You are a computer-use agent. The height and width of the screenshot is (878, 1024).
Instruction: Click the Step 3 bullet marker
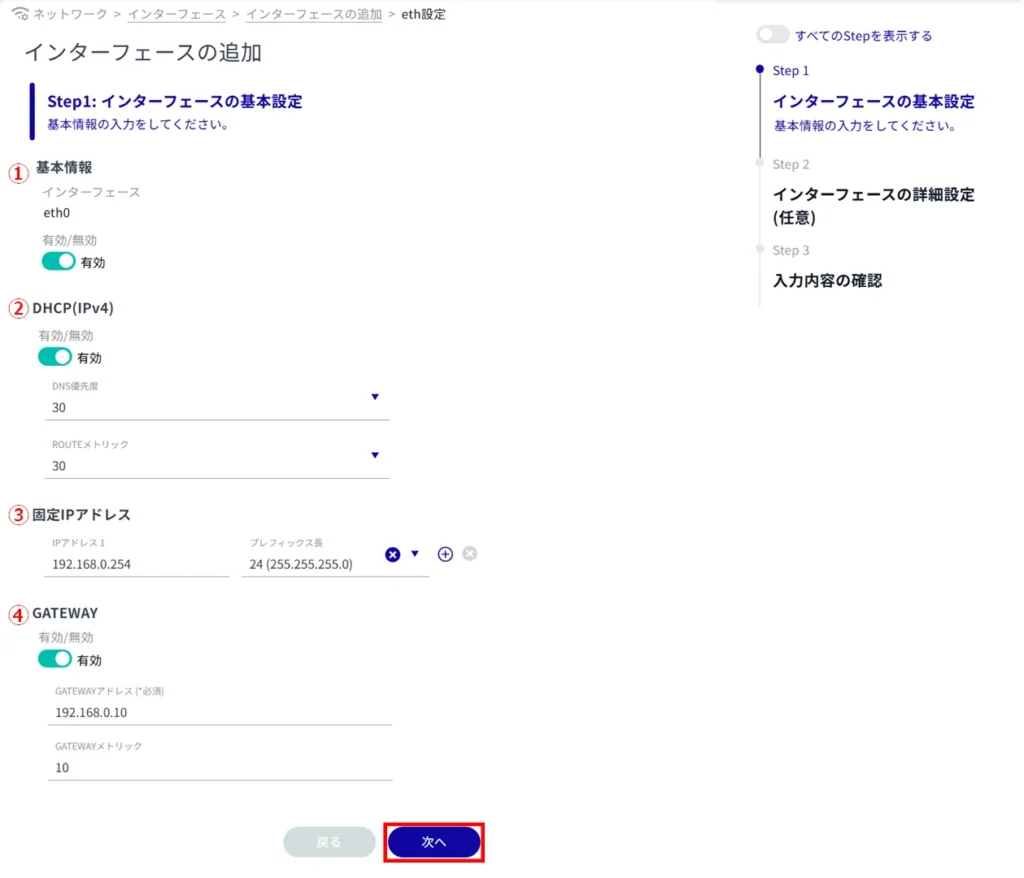760,249
